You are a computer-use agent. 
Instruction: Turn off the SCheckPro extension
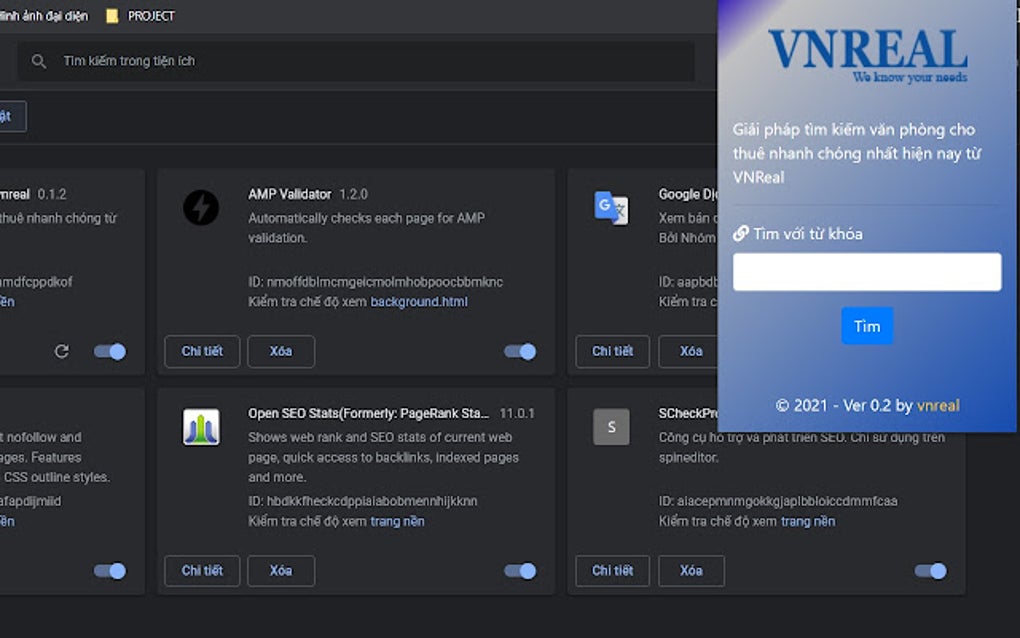pos(930,571)
